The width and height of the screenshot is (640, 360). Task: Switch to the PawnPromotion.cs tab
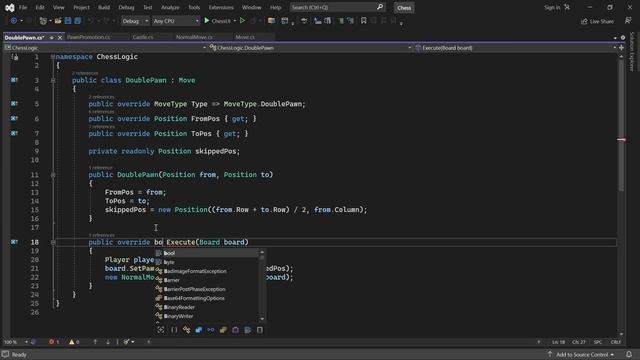tap(88, 37)
